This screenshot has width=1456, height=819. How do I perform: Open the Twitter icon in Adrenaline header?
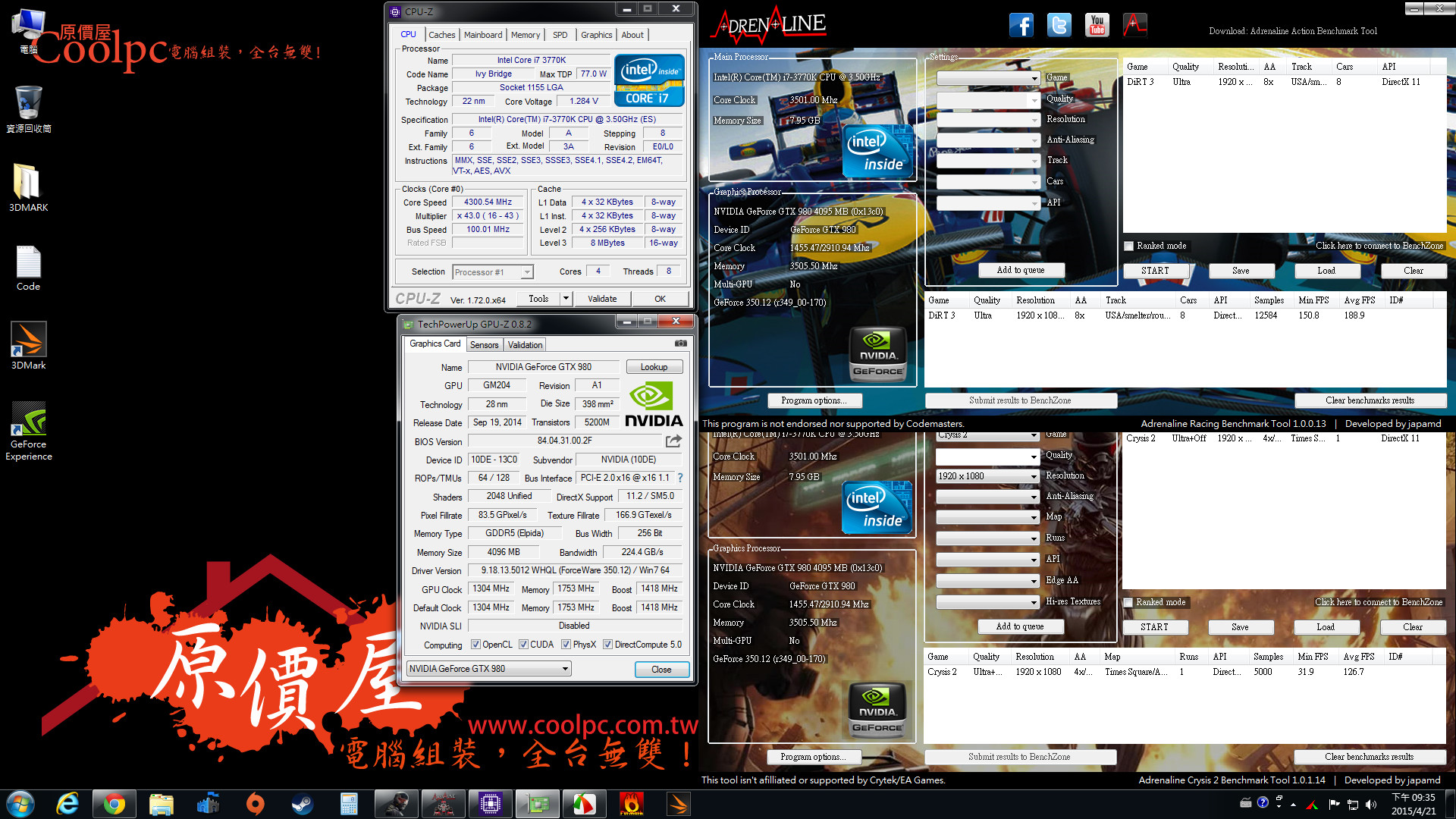(x=1059, y=25)
